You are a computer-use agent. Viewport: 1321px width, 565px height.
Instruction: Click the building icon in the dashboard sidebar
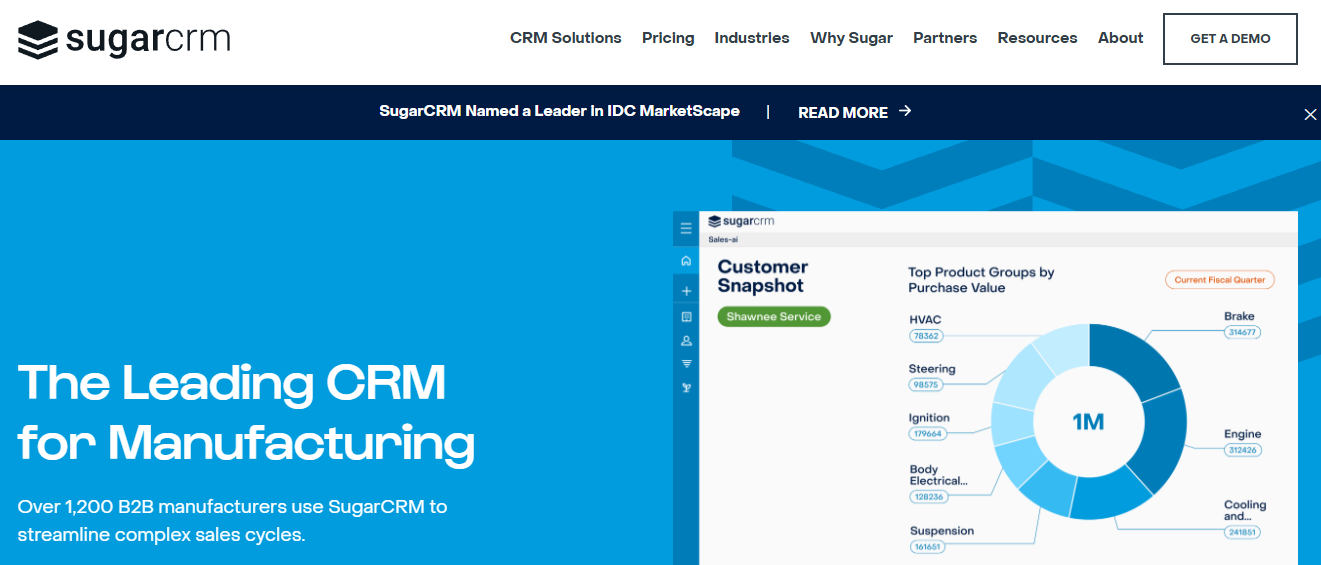pos(686,316)
